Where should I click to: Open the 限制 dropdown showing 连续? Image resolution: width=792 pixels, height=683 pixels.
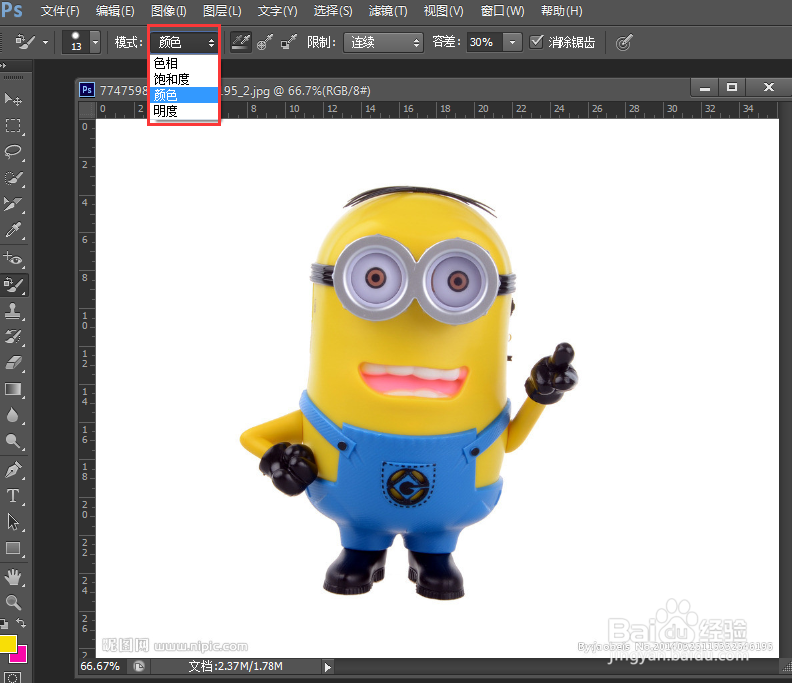[383, 42]
